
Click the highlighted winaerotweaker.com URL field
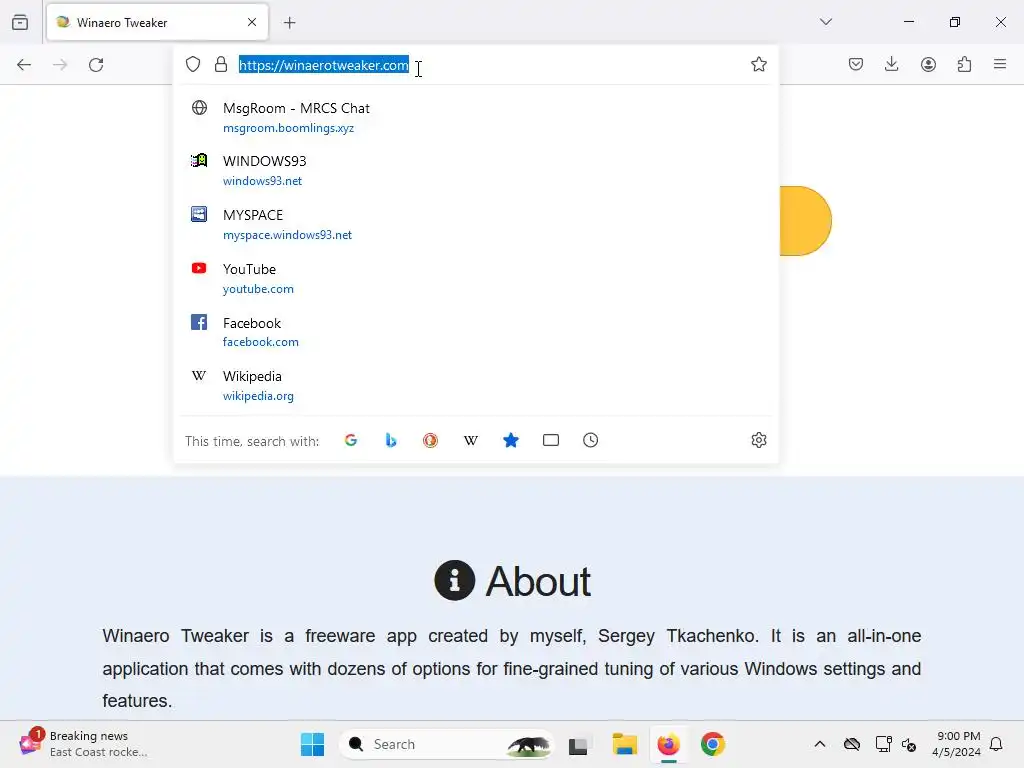[324, 65]
